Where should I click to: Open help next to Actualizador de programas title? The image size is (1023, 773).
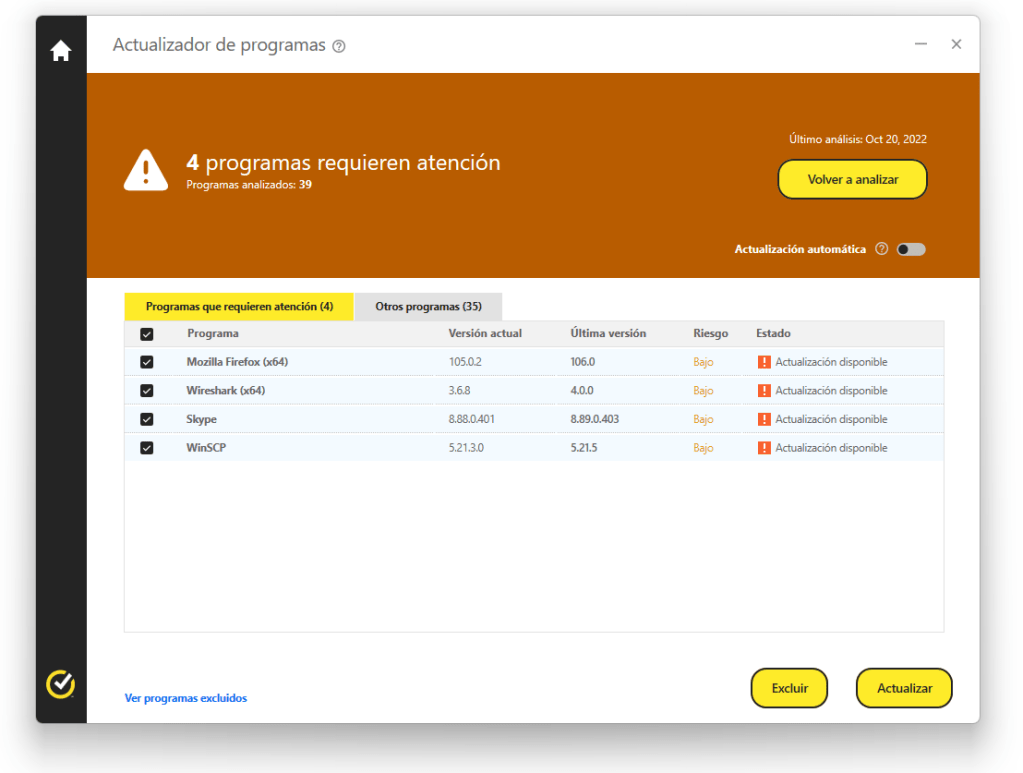(339, 45)
